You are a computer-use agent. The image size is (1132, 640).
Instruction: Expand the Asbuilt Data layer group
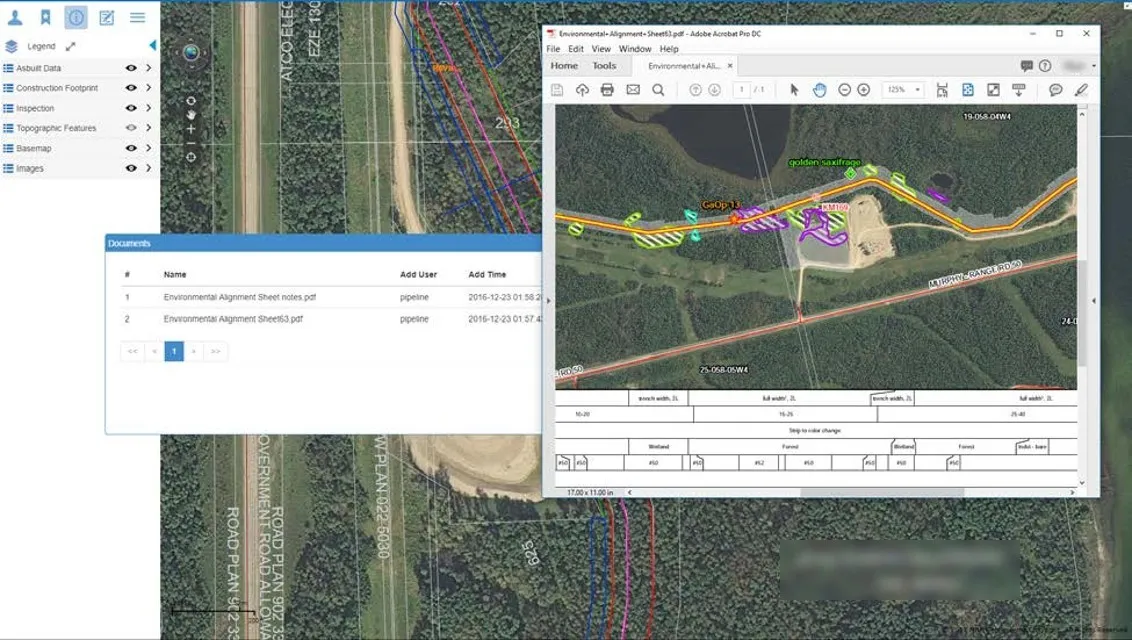click(x=148, y=68)
